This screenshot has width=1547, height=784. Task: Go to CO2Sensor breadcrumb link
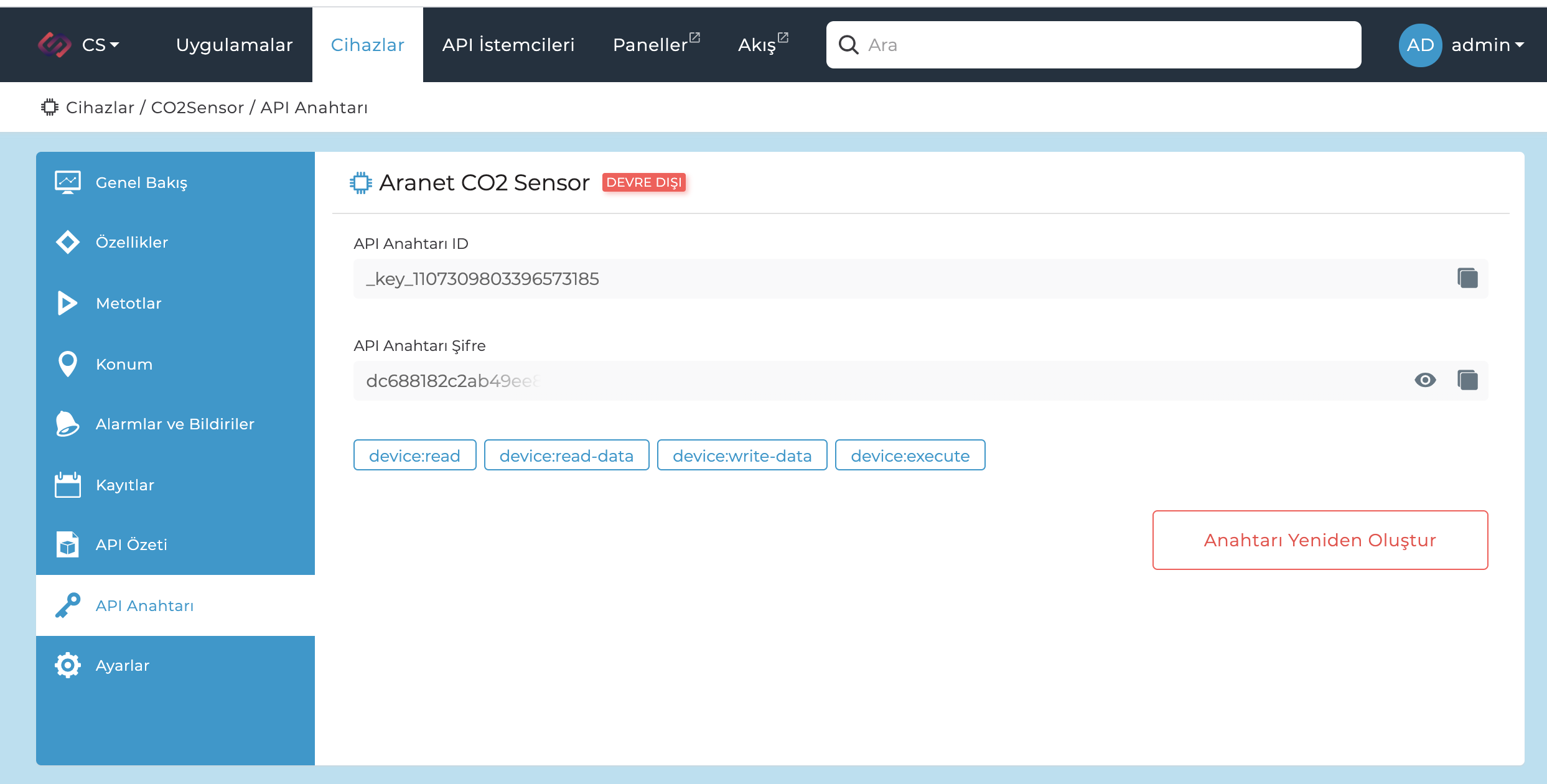click(x=197, y=108)
